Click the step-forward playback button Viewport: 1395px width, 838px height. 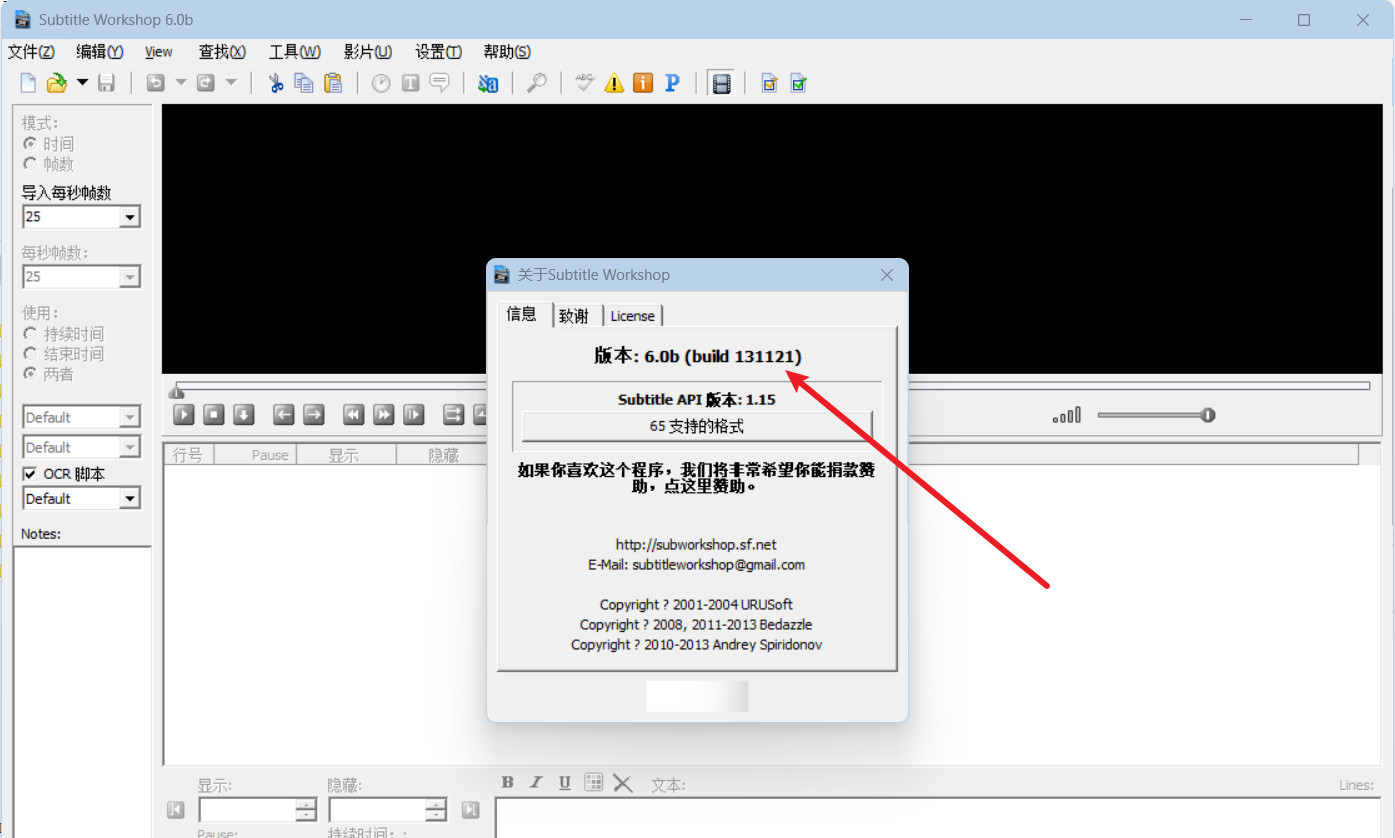tap(414, 414)
